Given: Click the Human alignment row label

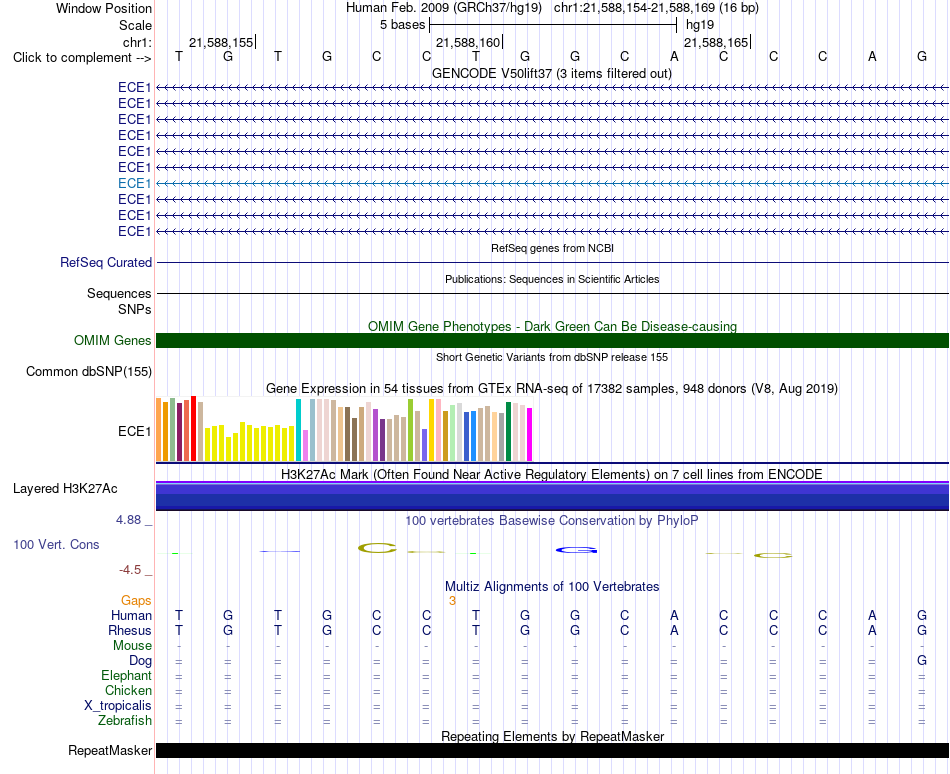Looking at the screenshot, I should pyautogui.click(x=131, y=616).
